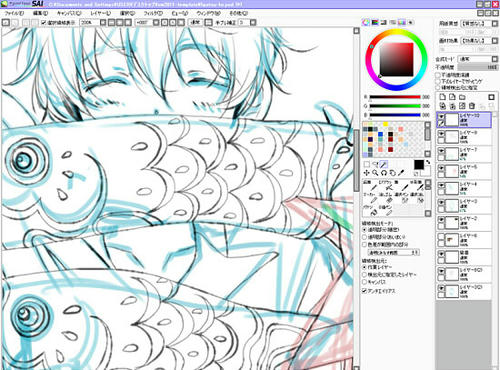This screenshot has width=500, height=370.
Task: Choose the pencil (鉛筆) brush
Action: coord(371,186)
